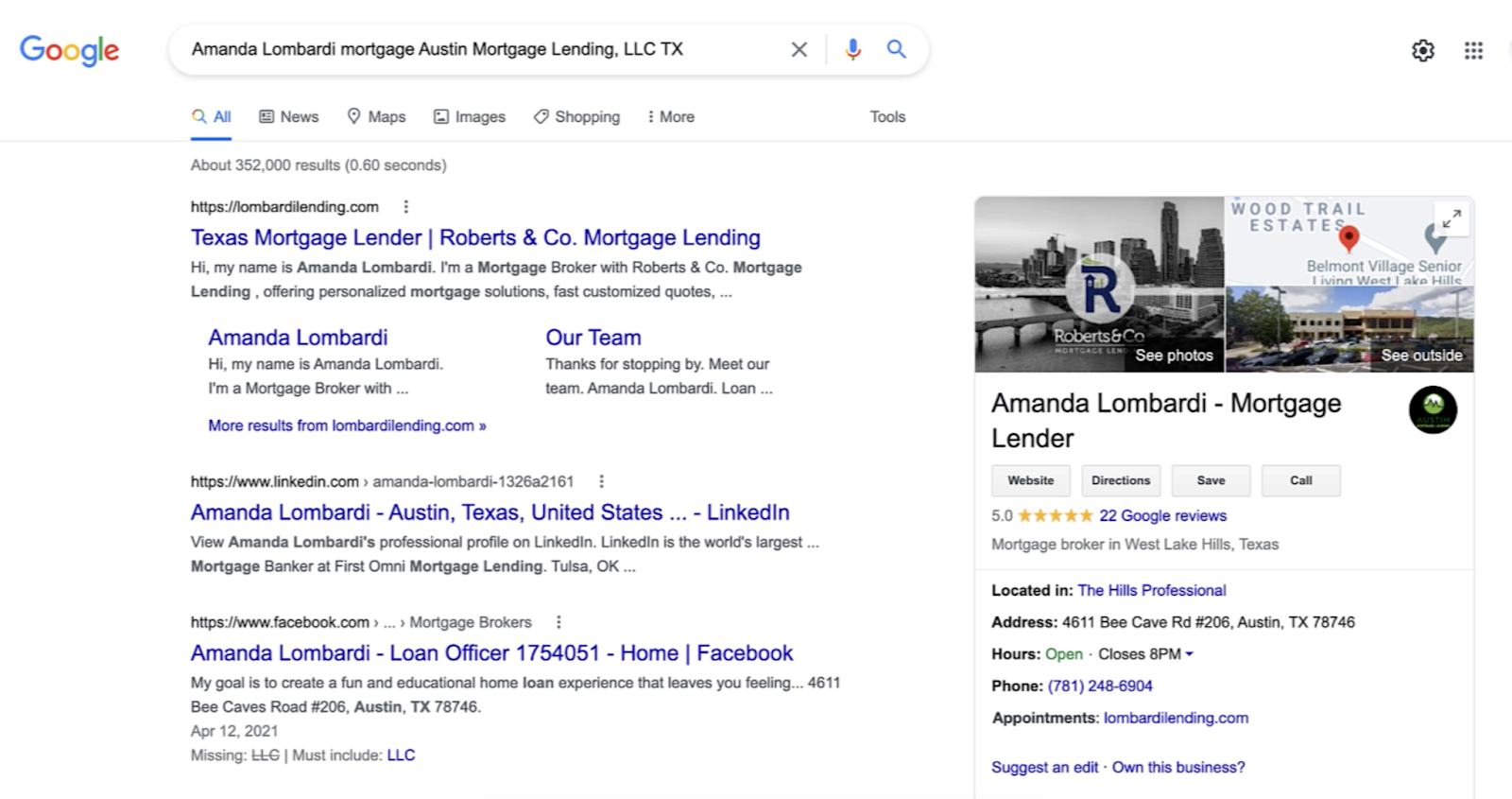Click the https://lombardilending.com URL text
The image size is (1512, 799).
click(x=284, y=207)
